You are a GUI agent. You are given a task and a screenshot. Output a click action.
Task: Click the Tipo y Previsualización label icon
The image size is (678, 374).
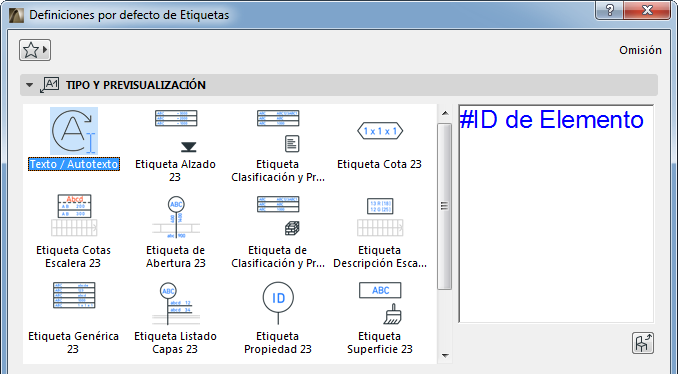[x=49, y=85]
